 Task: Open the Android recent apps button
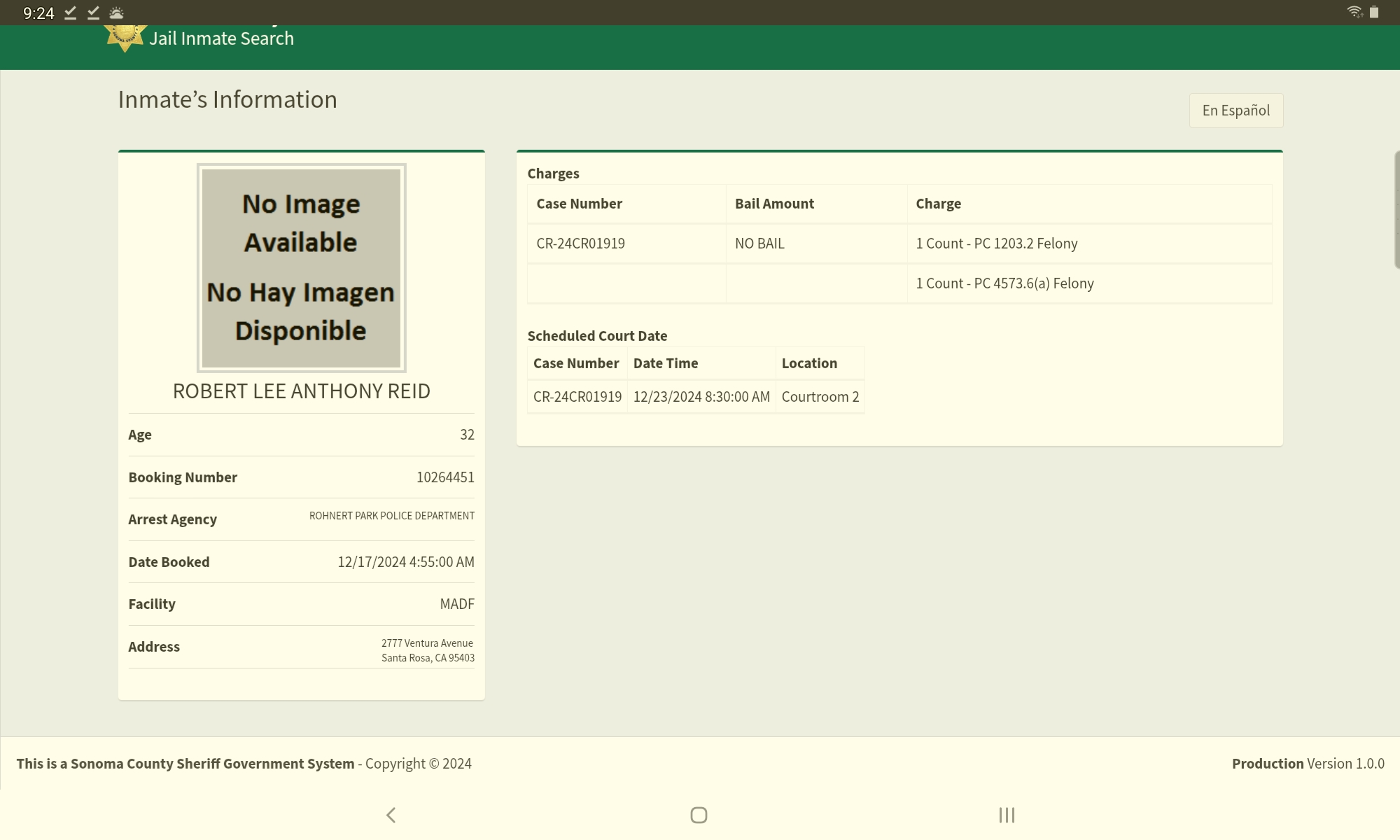[1007, 815]
